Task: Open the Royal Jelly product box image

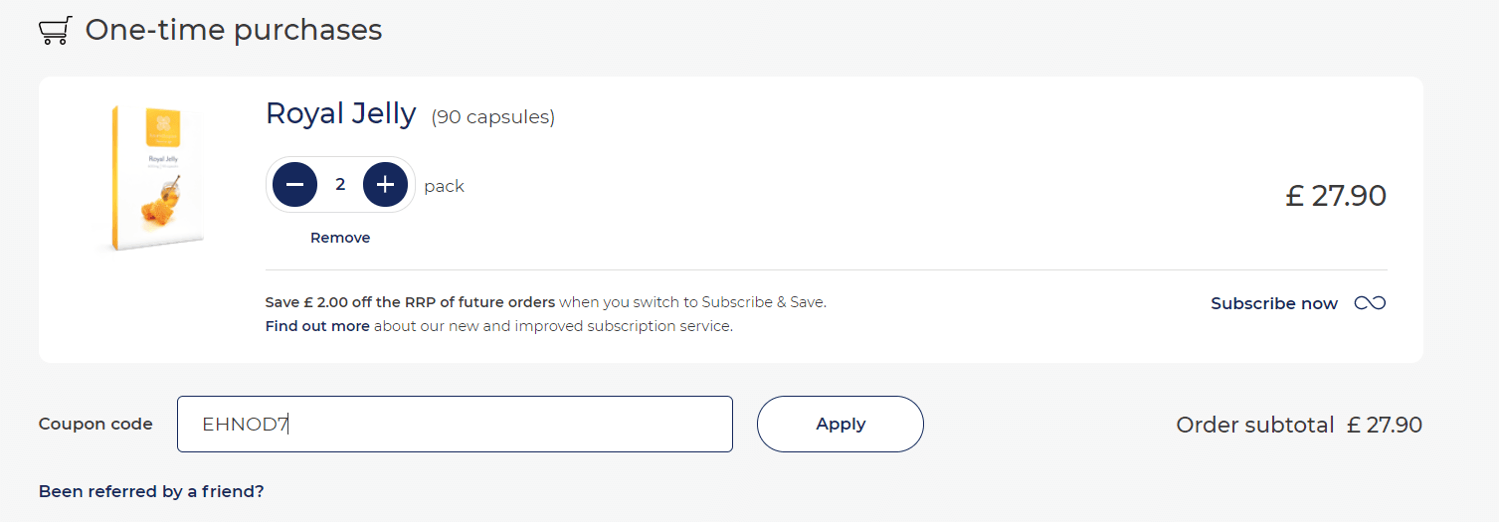Action: click(157, 177)
